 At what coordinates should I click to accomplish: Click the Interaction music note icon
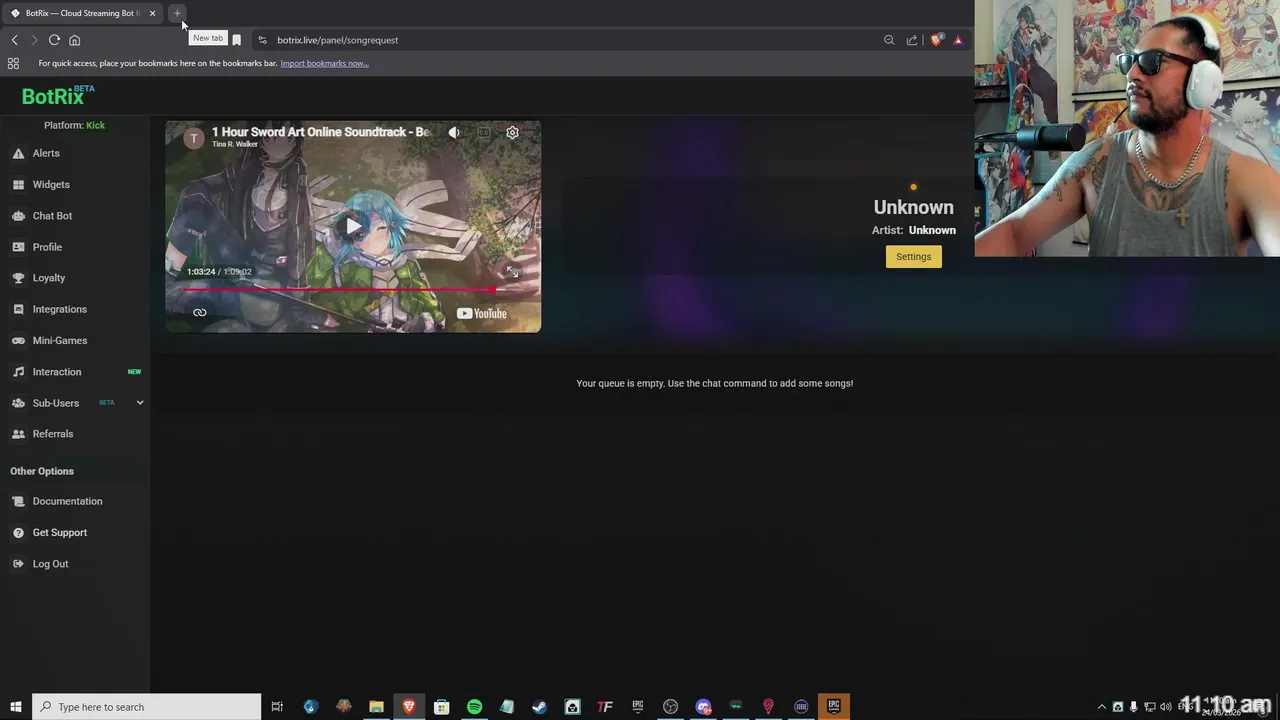18,372
